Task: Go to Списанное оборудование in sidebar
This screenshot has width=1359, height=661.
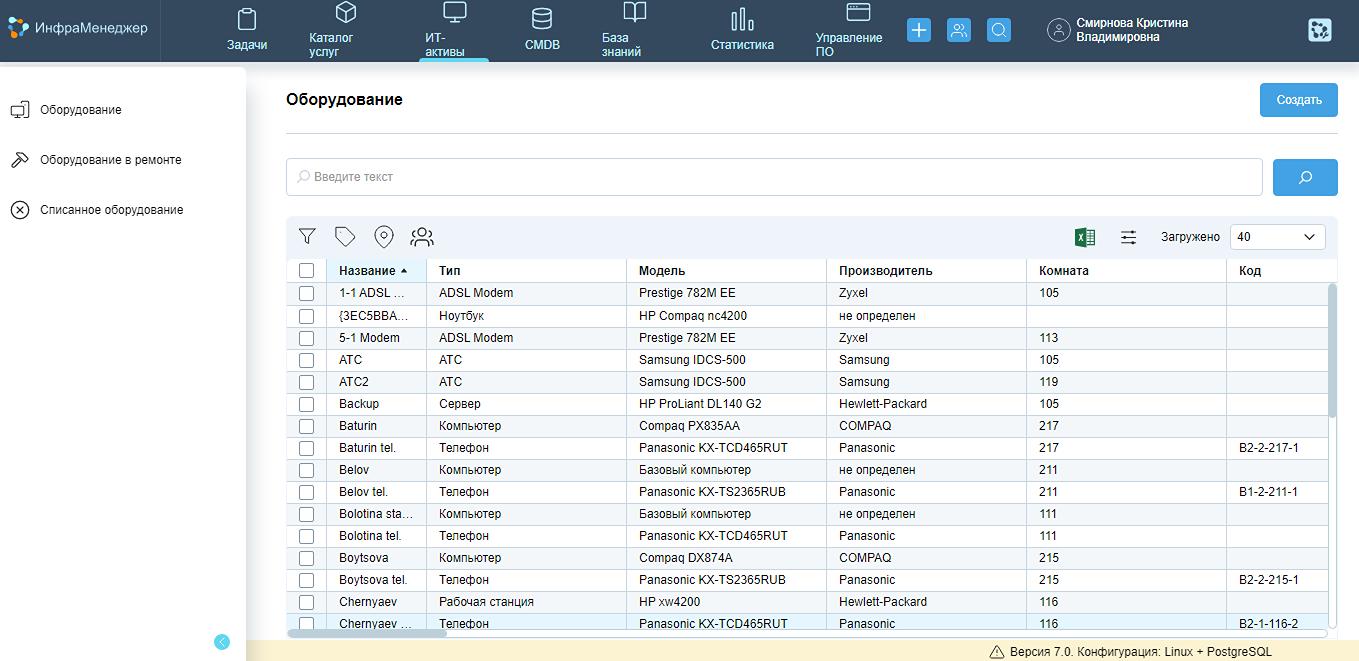Action: 111,210
